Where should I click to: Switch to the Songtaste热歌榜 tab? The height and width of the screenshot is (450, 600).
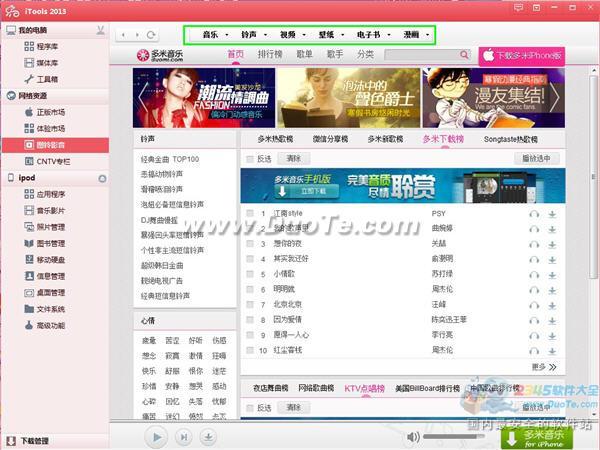point(511,139)
